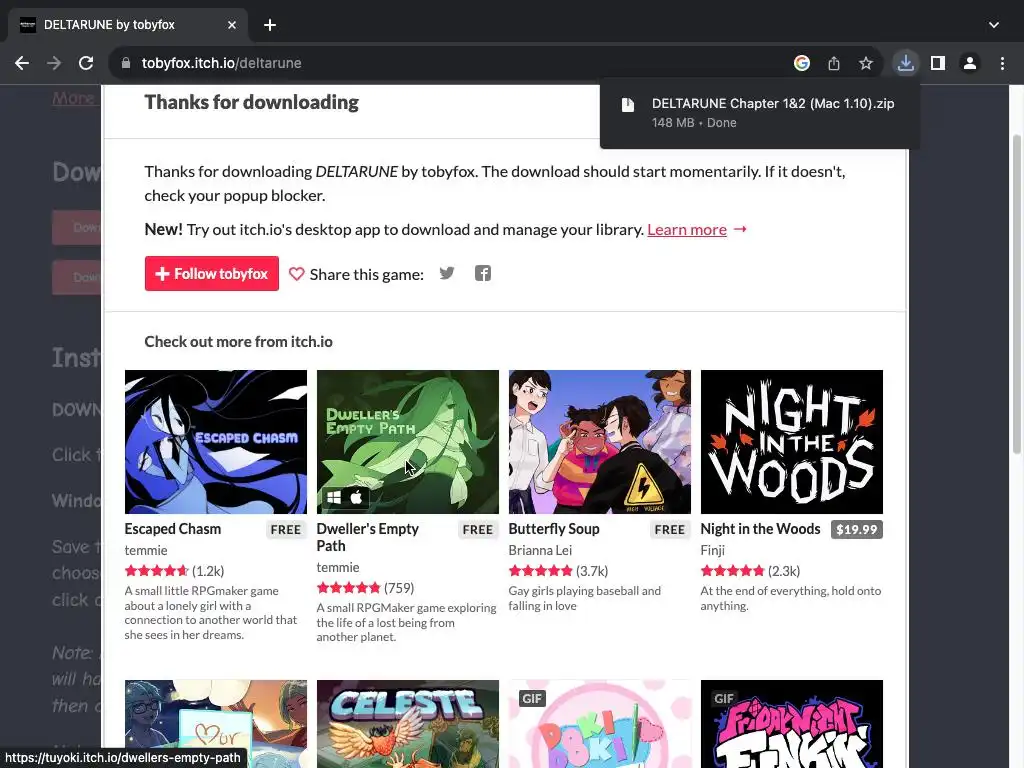Click the file icon in download popup
1024x768 pixels.
(x=628, y=104)
